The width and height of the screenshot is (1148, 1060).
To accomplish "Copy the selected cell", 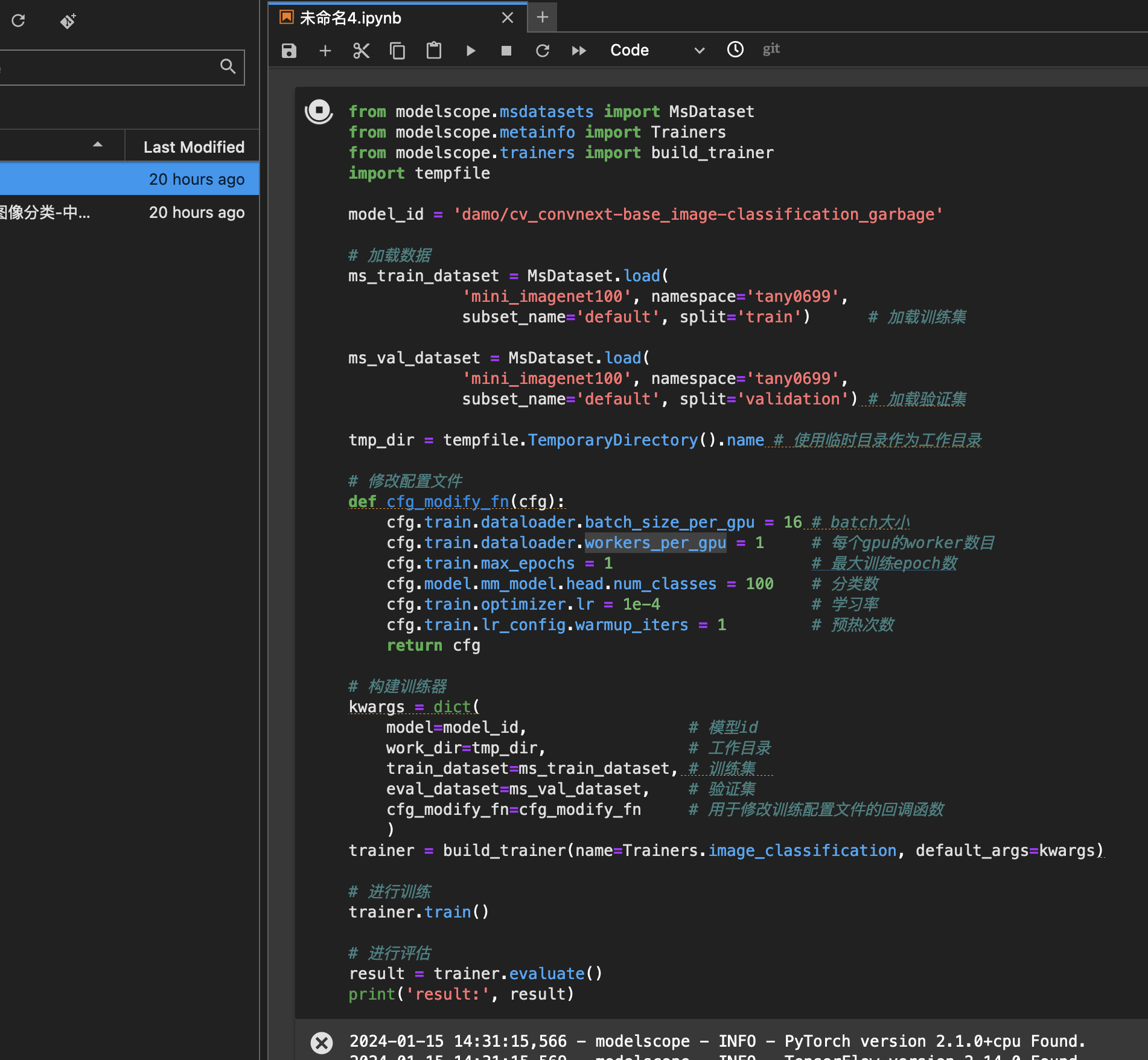I will coord(397,51).
